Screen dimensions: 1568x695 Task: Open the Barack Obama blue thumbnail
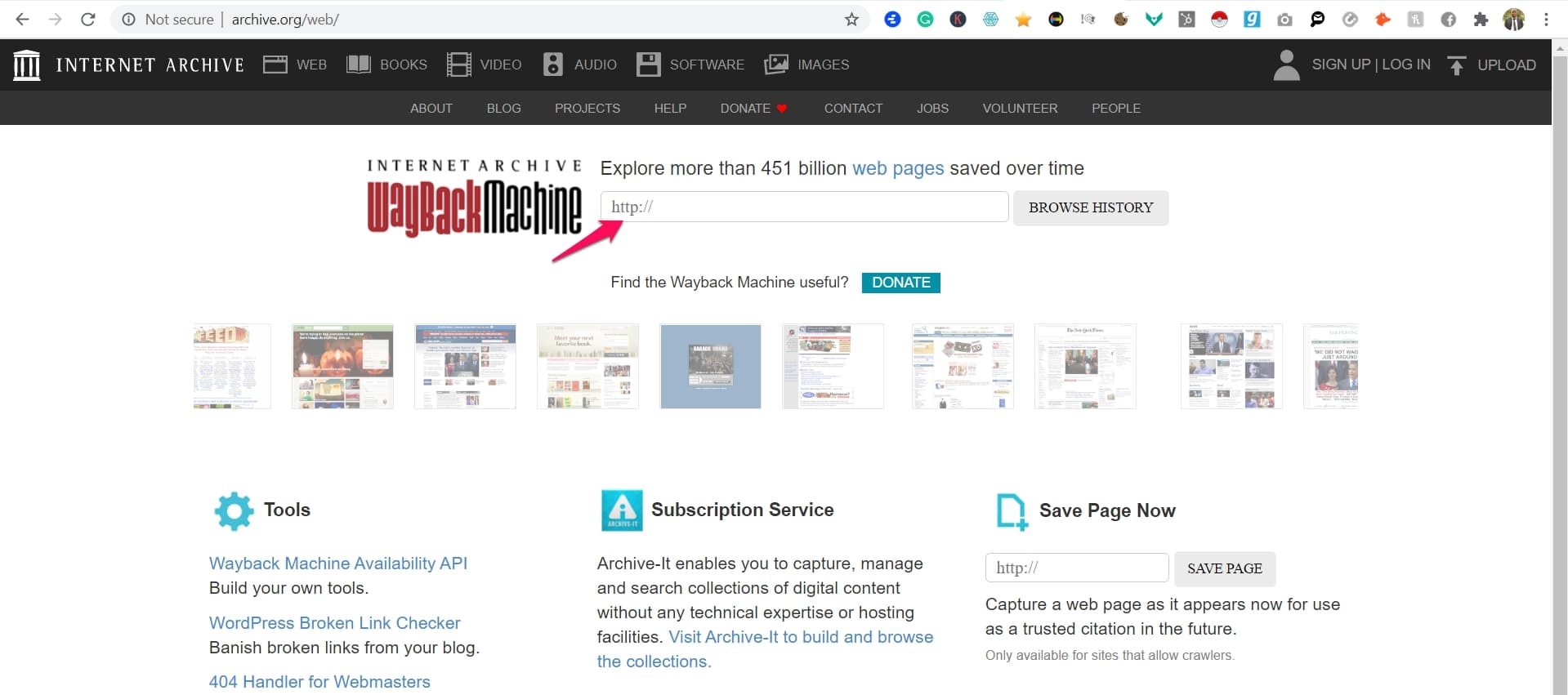coord(710,366)
